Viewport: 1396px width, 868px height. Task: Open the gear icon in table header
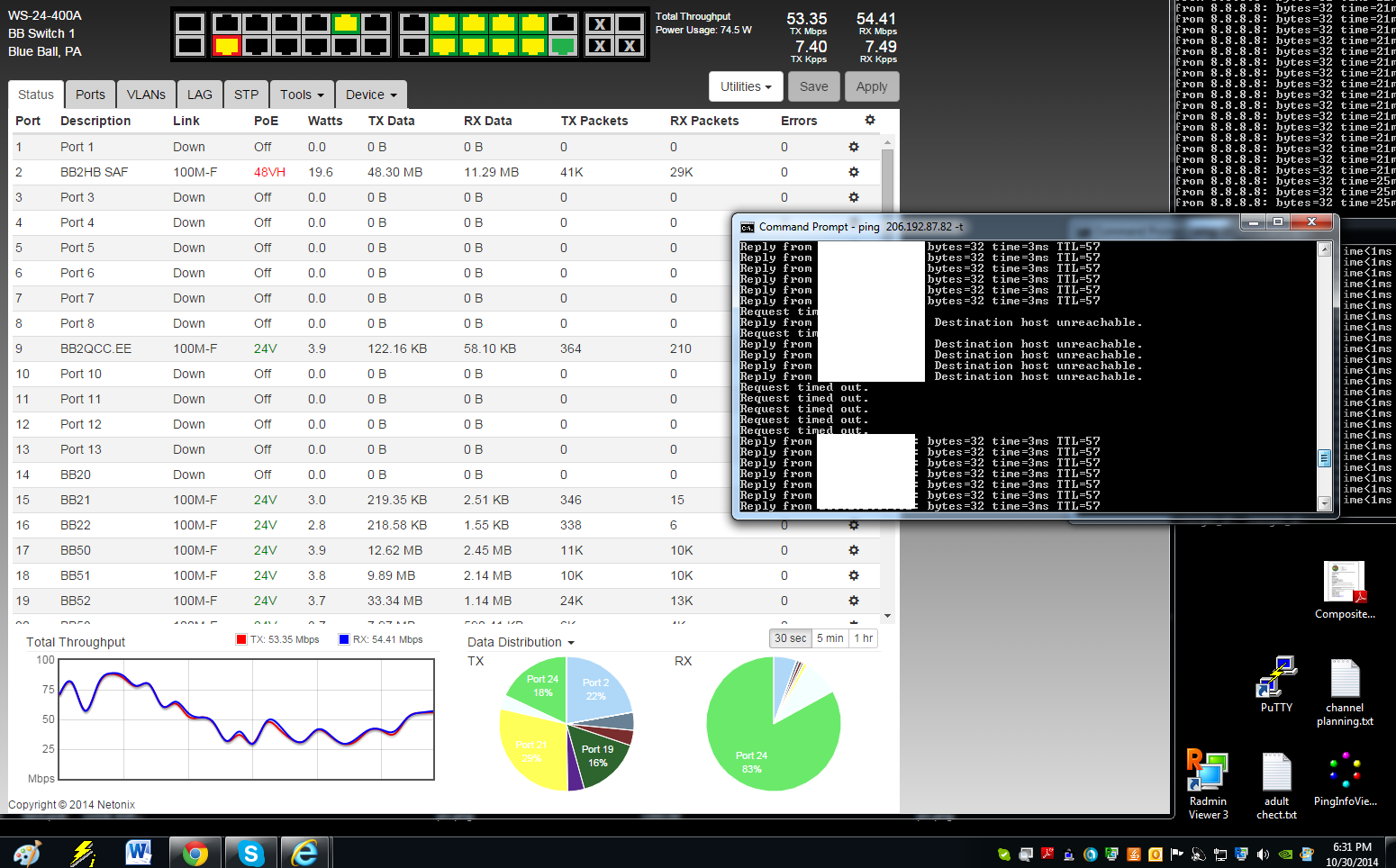click(x=869, y=120)
